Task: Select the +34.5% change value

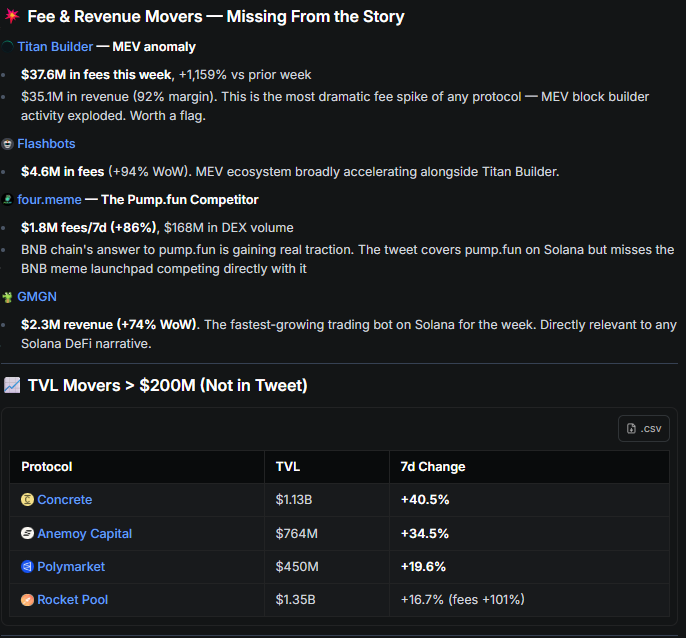Action: 425,534
